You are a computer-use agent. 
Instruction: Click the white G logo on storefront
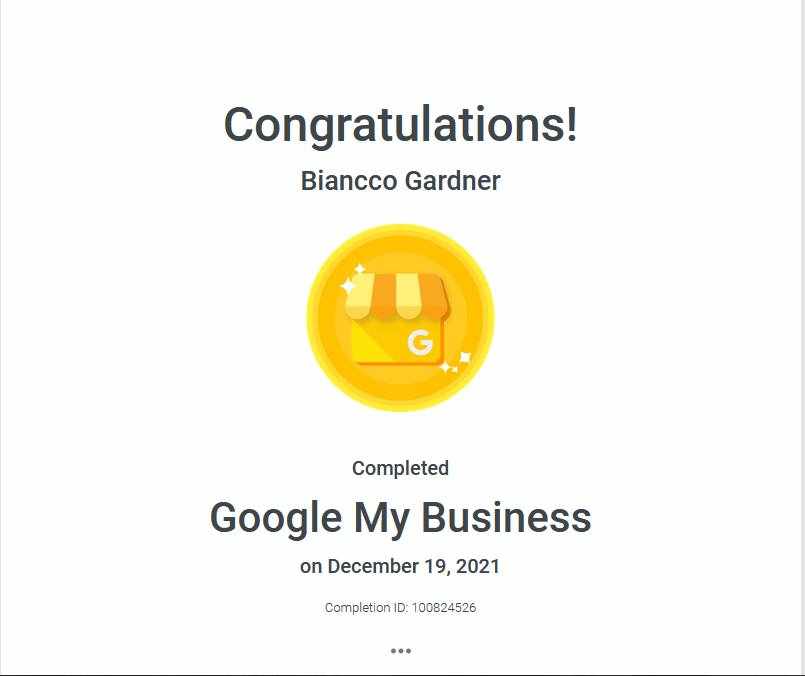420,344
